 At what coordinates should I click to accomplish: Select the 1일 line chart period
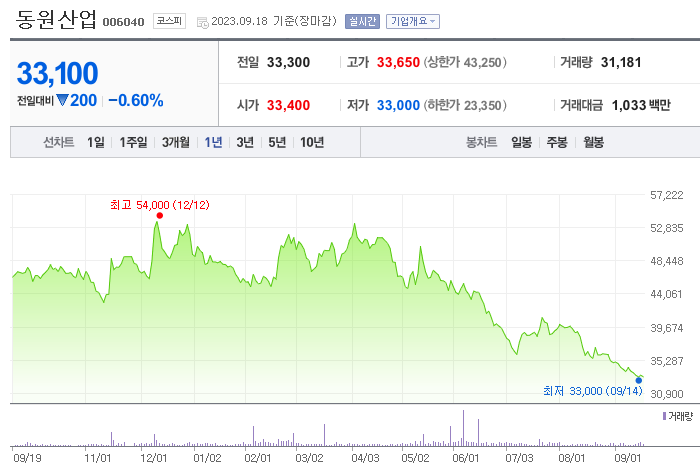[x=96, y=142]
